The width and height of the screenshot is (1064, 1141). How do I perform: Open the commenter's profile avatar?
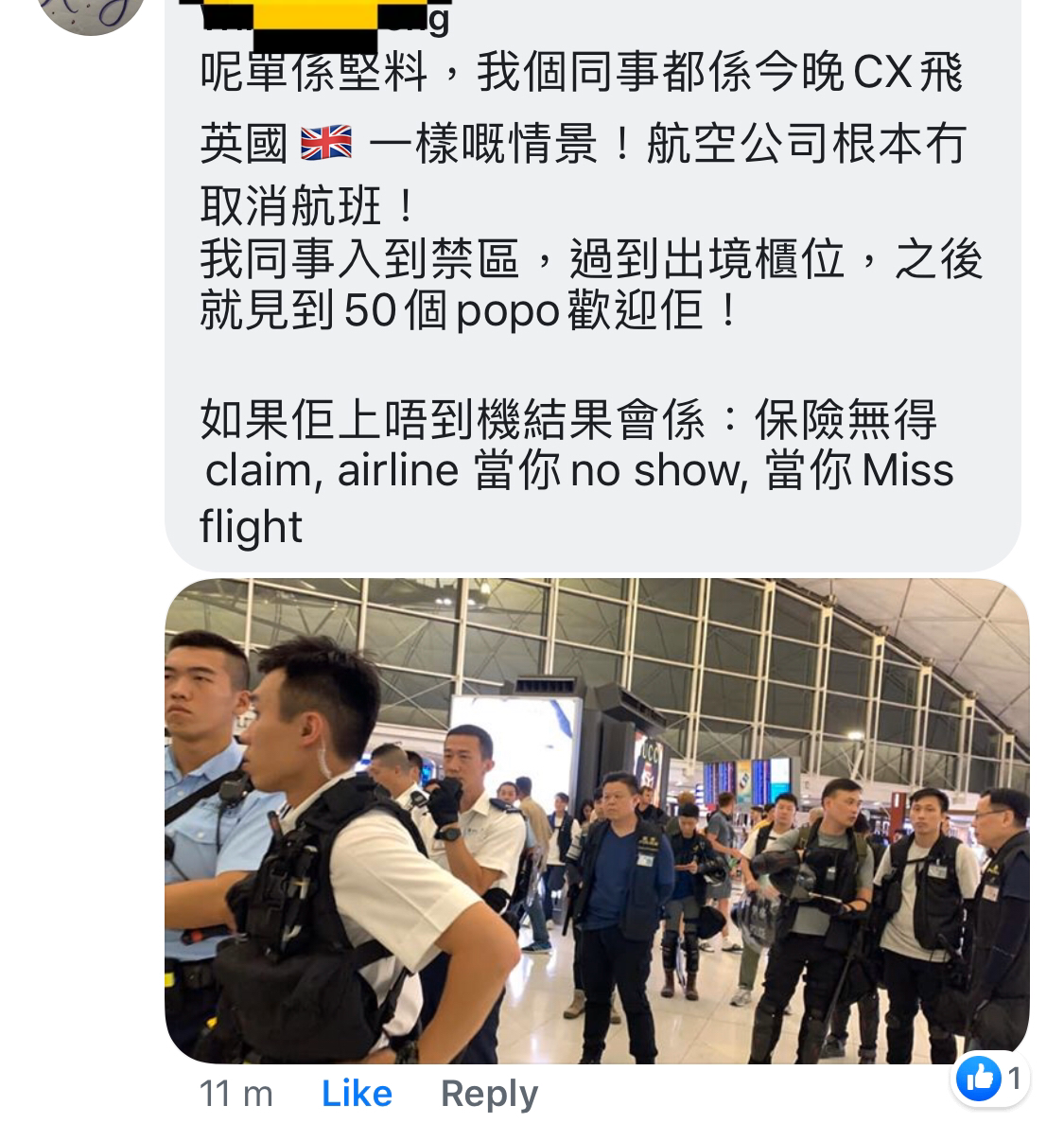click(91, 9)
